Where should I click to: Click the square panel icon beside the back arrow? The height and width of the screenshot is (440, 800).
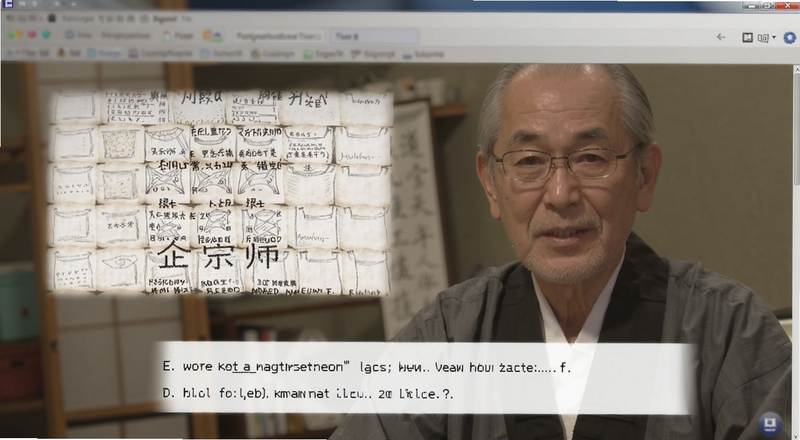click(x=747, y=37)
